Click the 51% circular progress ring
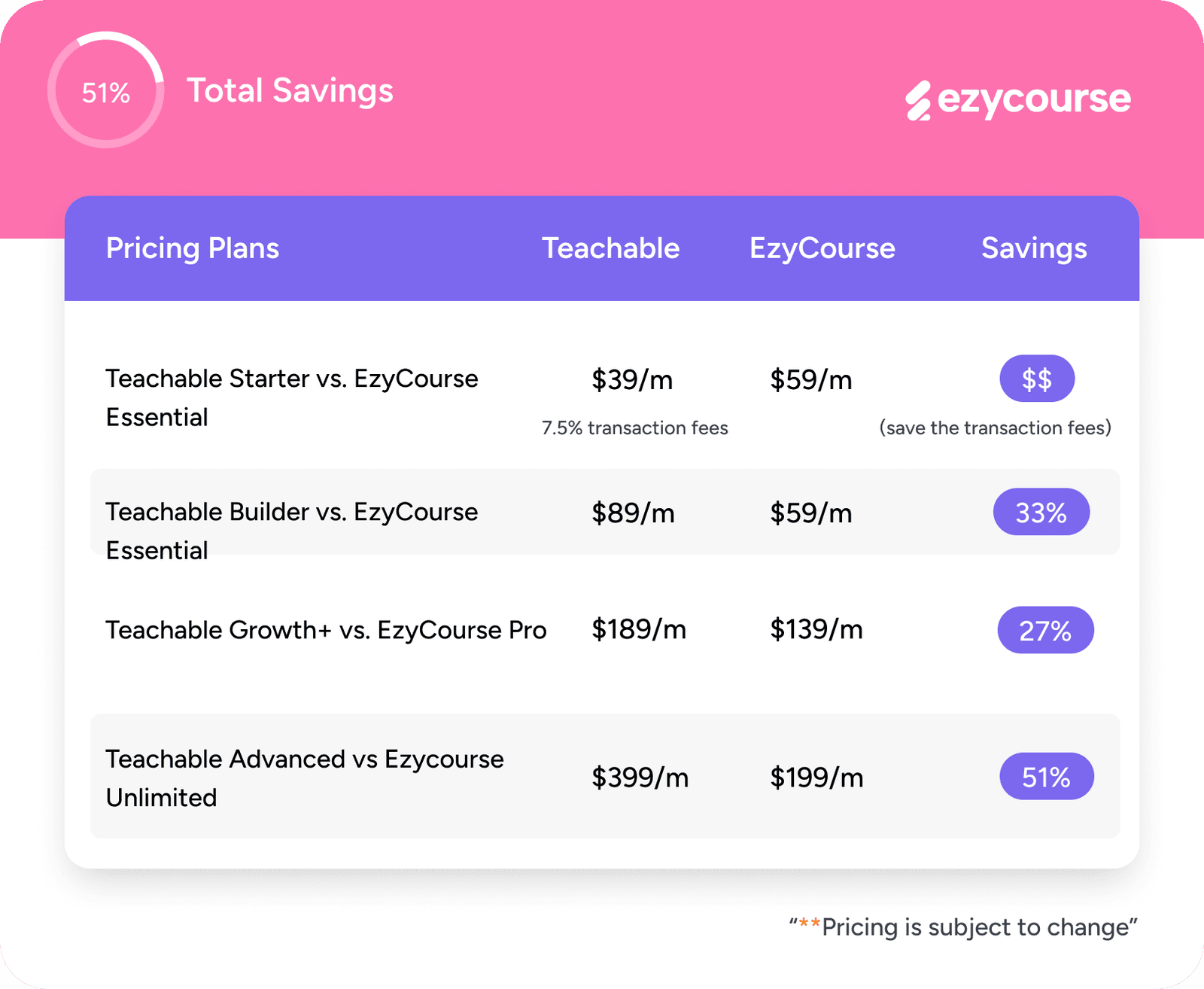This screenshot has height=989, width=1204. [x=105, y=90]
